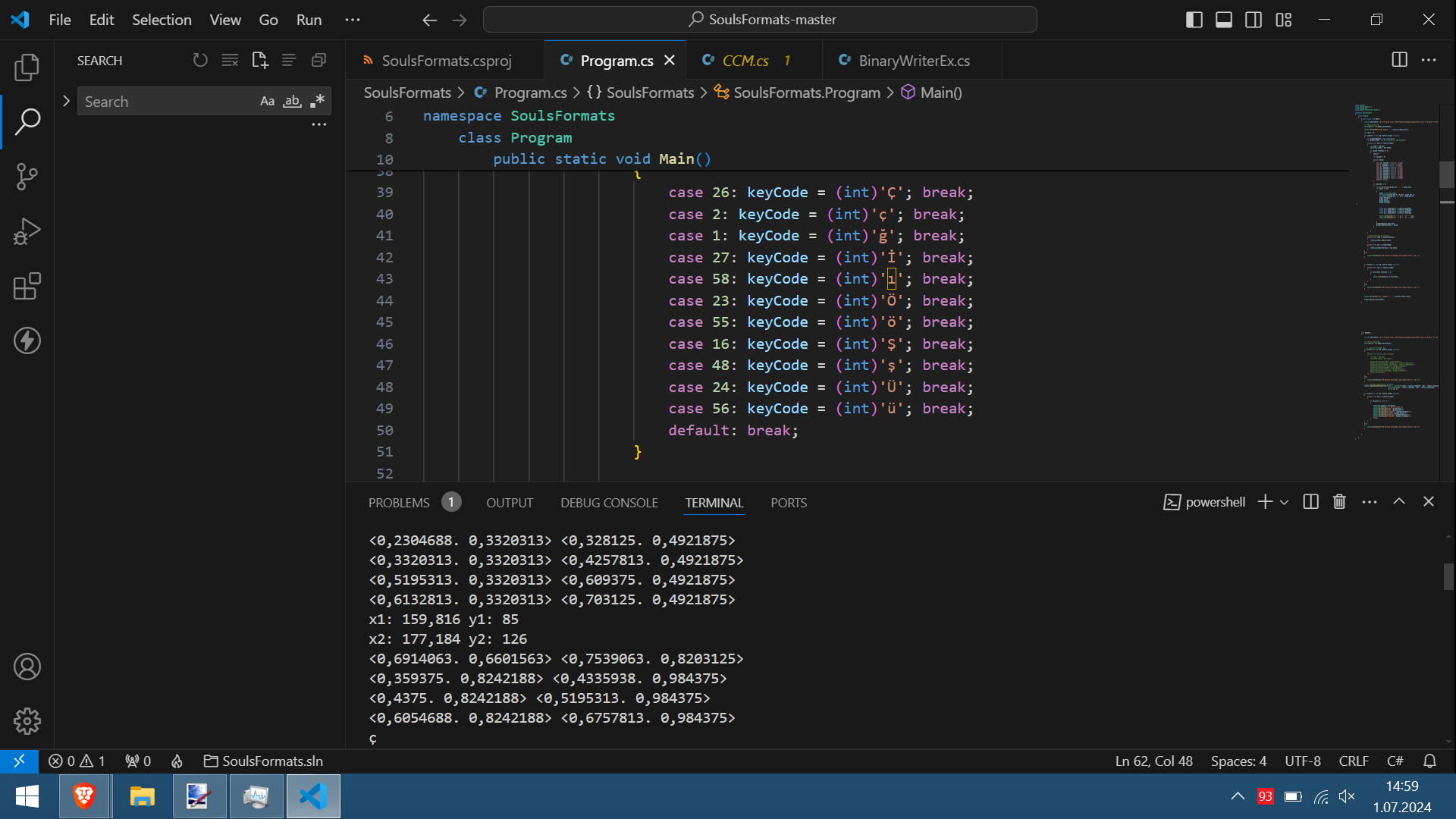The height and width of the screenshot is (819, 1456).
Task: Collapse all search results
Action: tap(318, 60)
